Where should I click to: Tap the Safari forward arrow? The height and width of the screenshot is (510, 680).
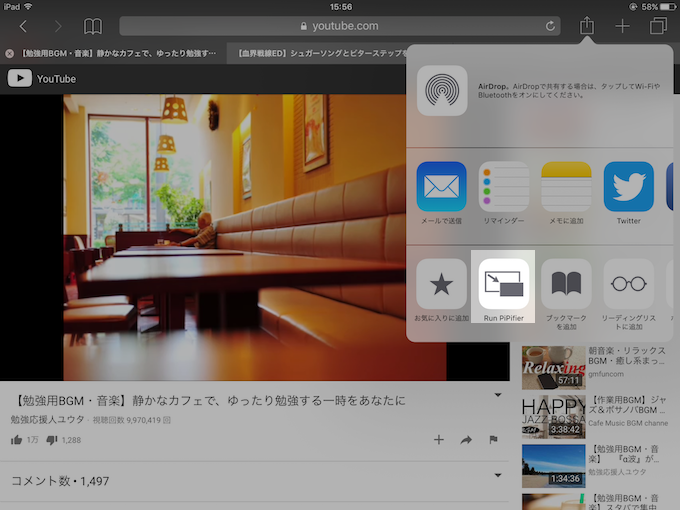point(58,26)
